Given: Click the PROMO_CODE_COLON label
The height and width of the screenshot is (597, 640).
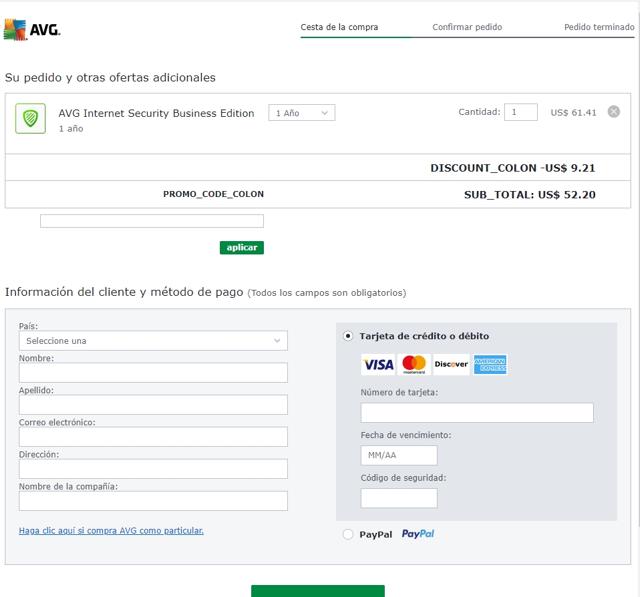Looking at the screenshot, I should coord(213,194).
